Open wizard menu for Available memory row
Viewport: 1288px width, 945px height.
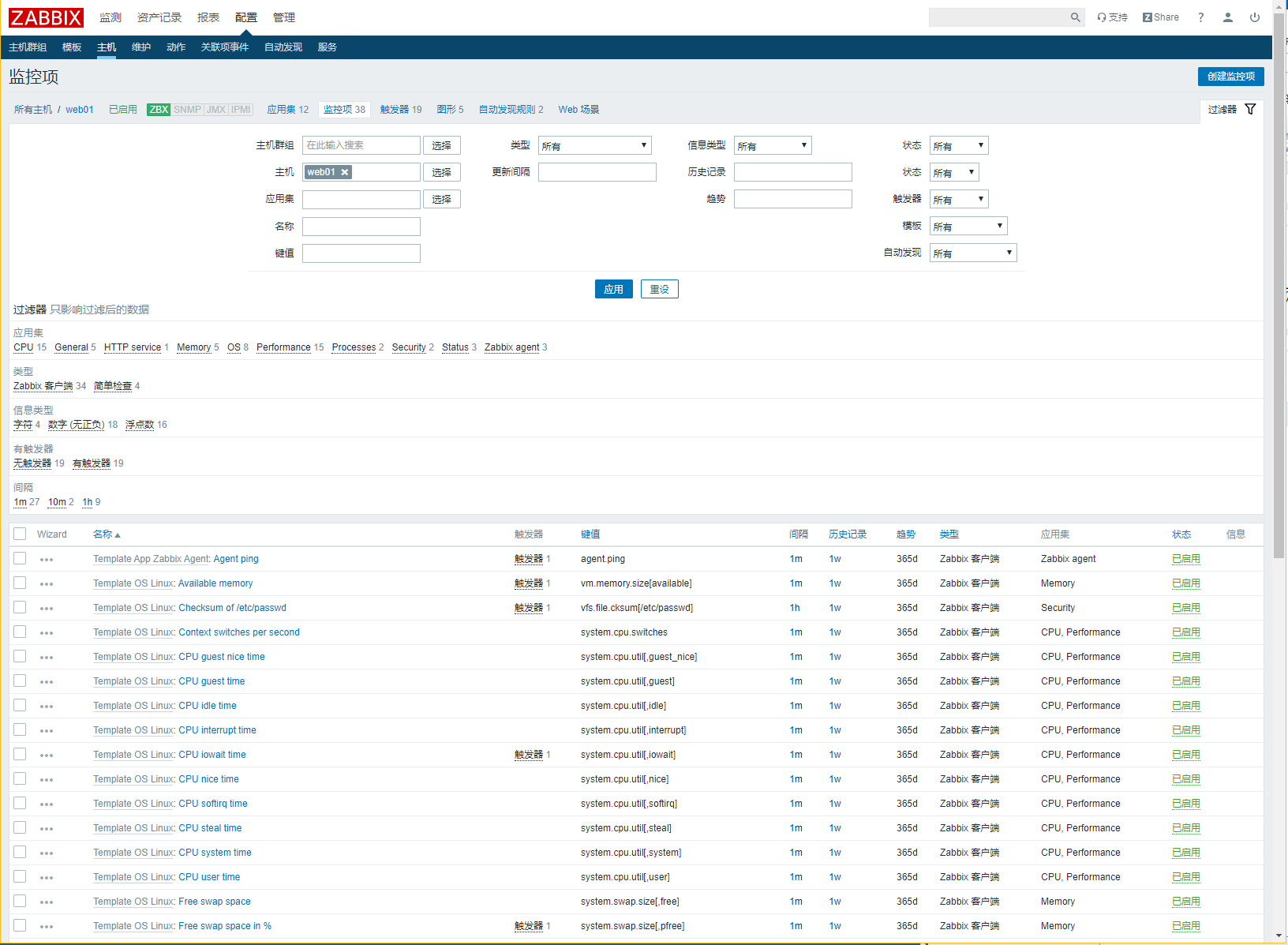point(47,584)
